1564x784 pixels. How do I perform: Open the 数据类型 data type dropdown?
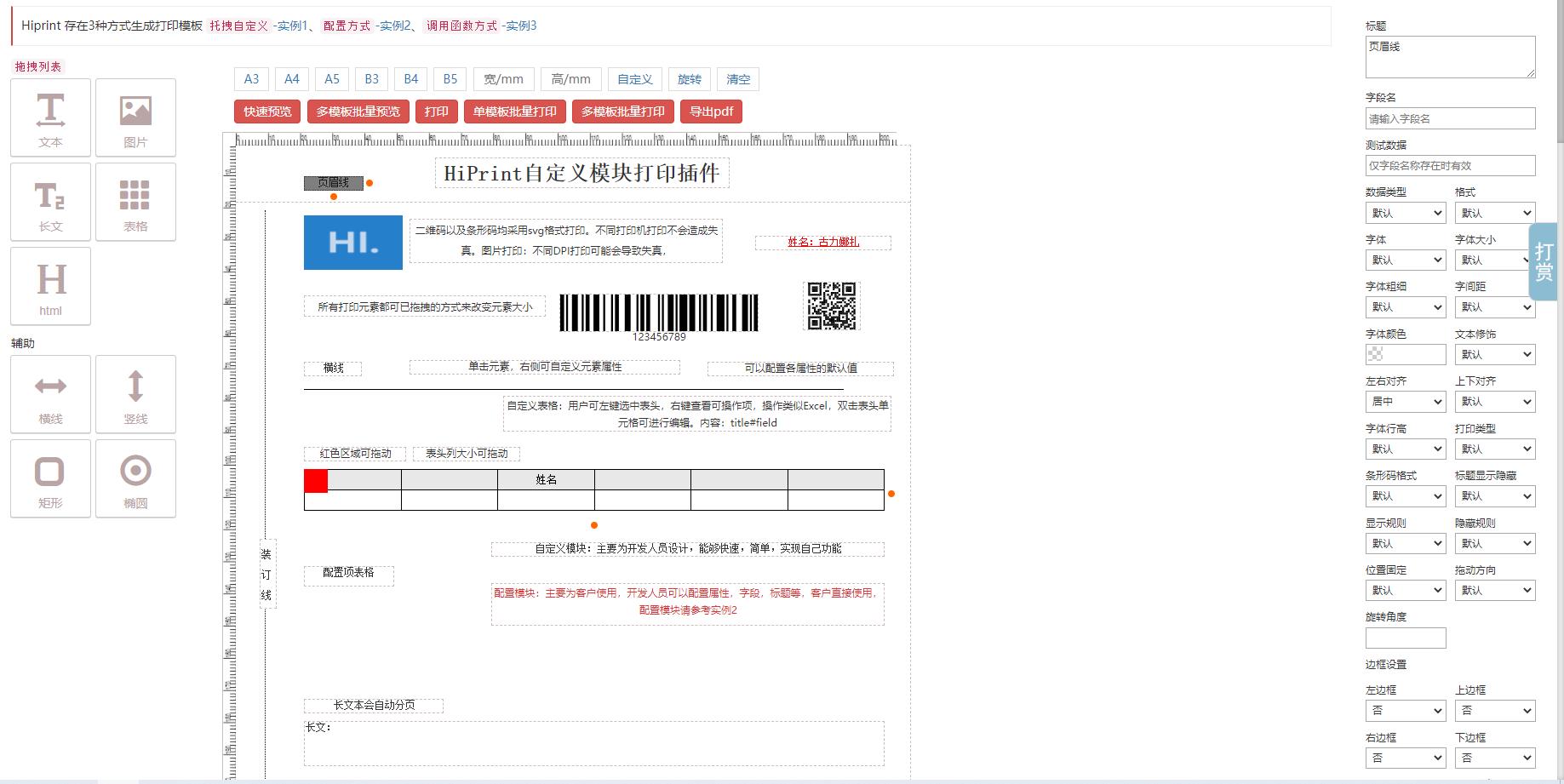1406,213
